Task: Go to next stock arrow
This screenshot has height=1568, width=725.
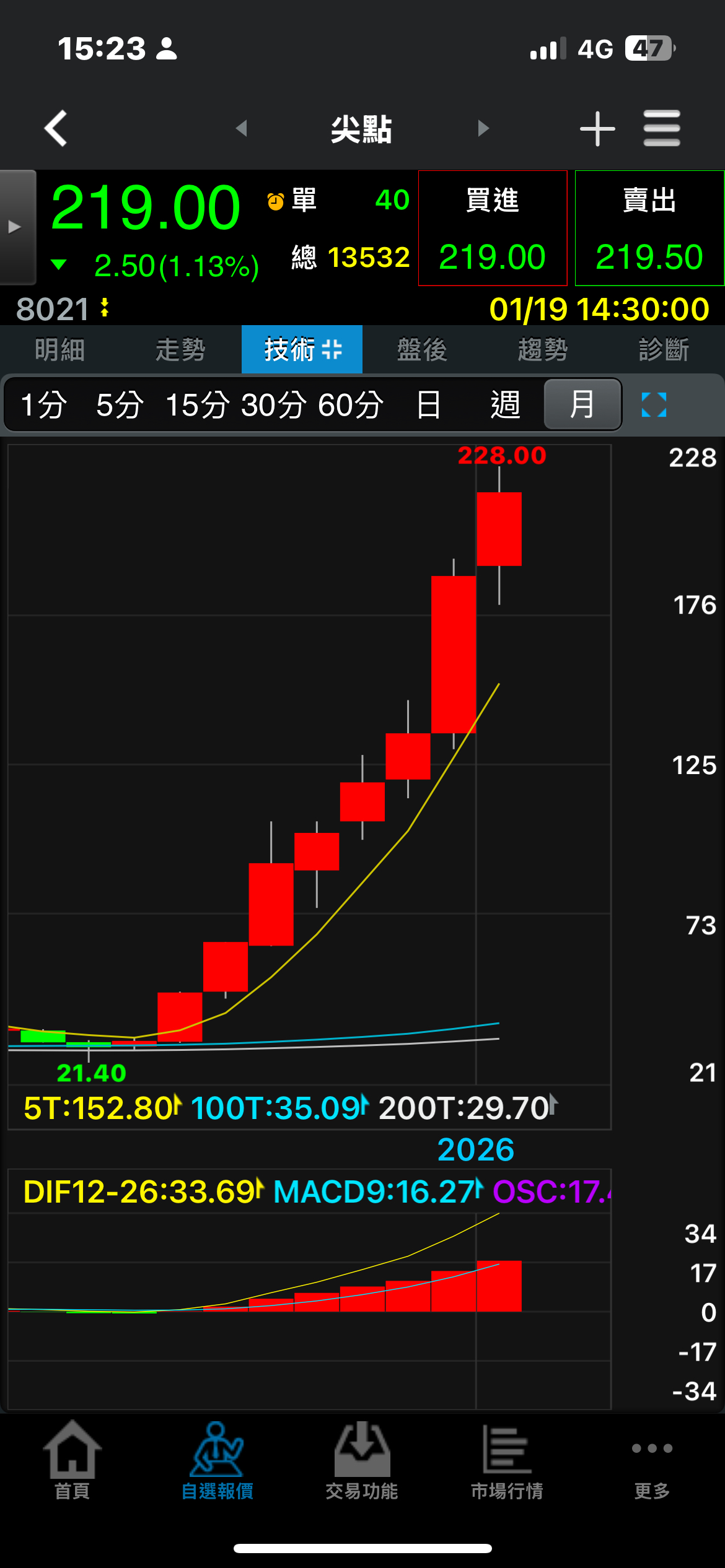Action: pos(483,128)
